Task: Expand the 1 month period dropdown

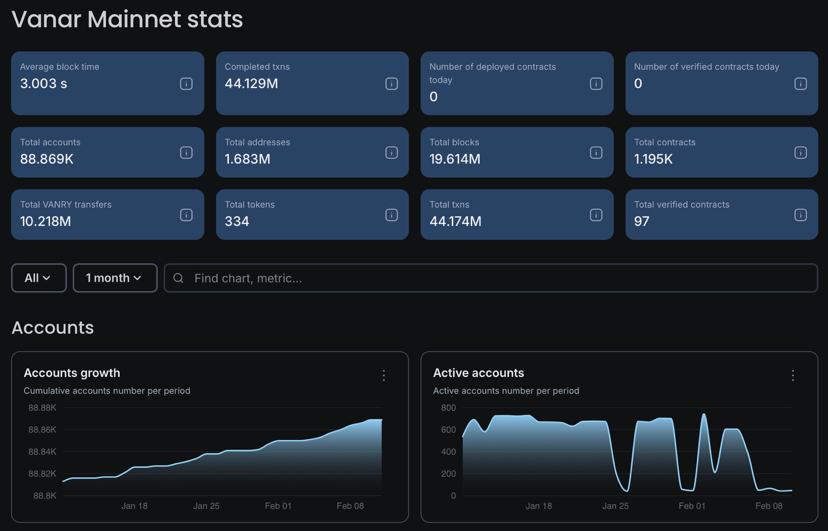Action: 115,278
